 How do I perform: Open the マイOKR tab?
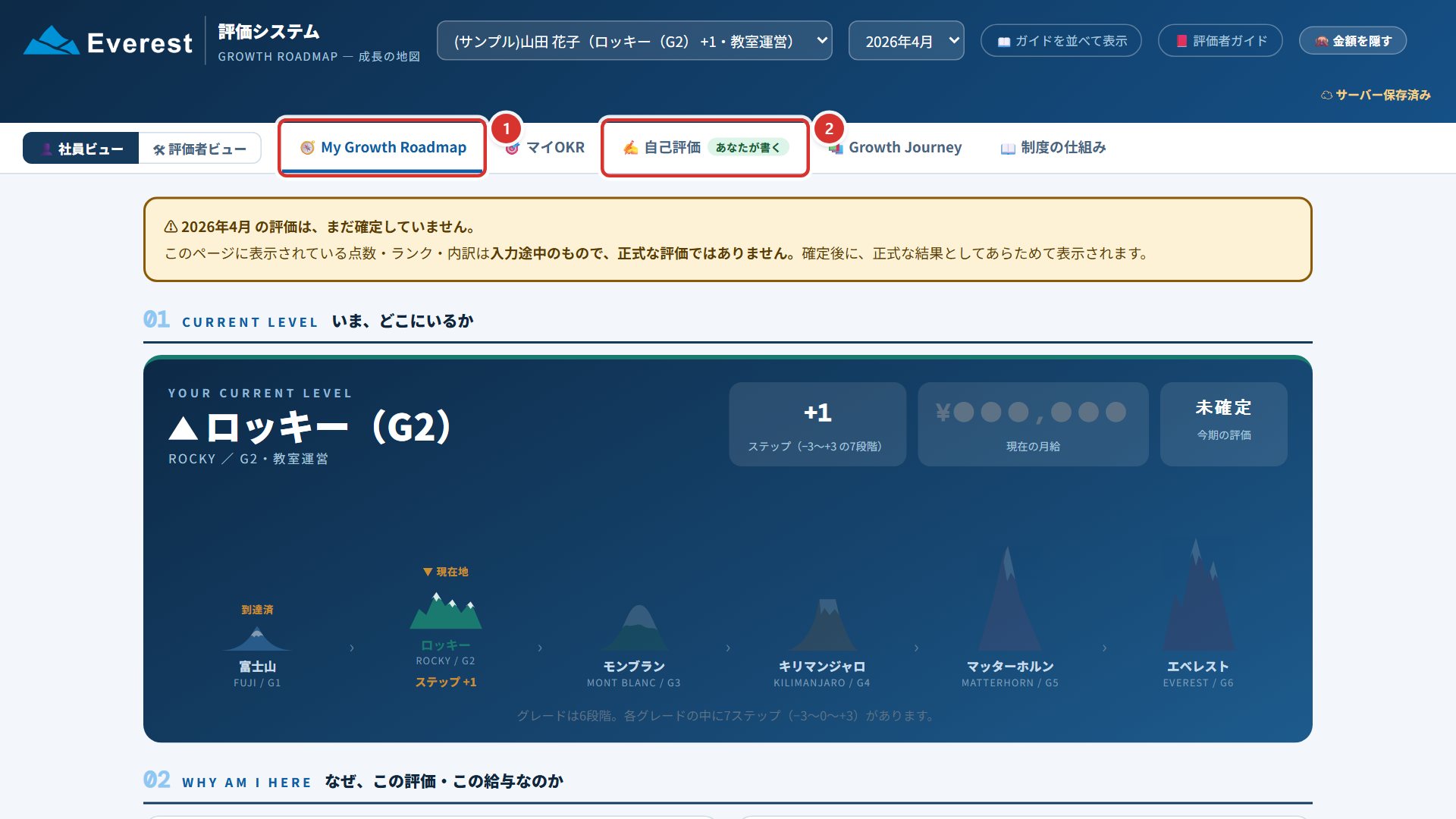point(544,147)
